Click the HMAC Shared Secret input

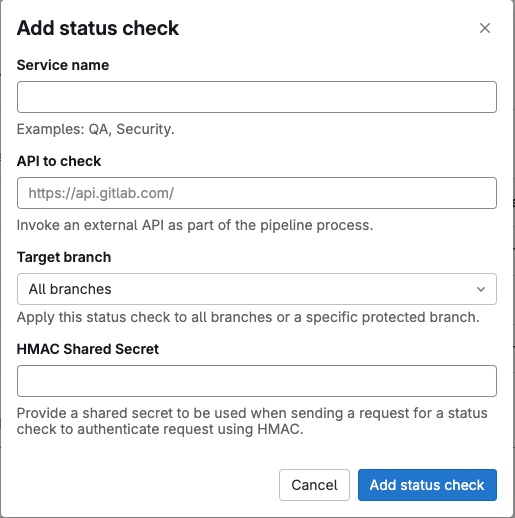(257, 381)
